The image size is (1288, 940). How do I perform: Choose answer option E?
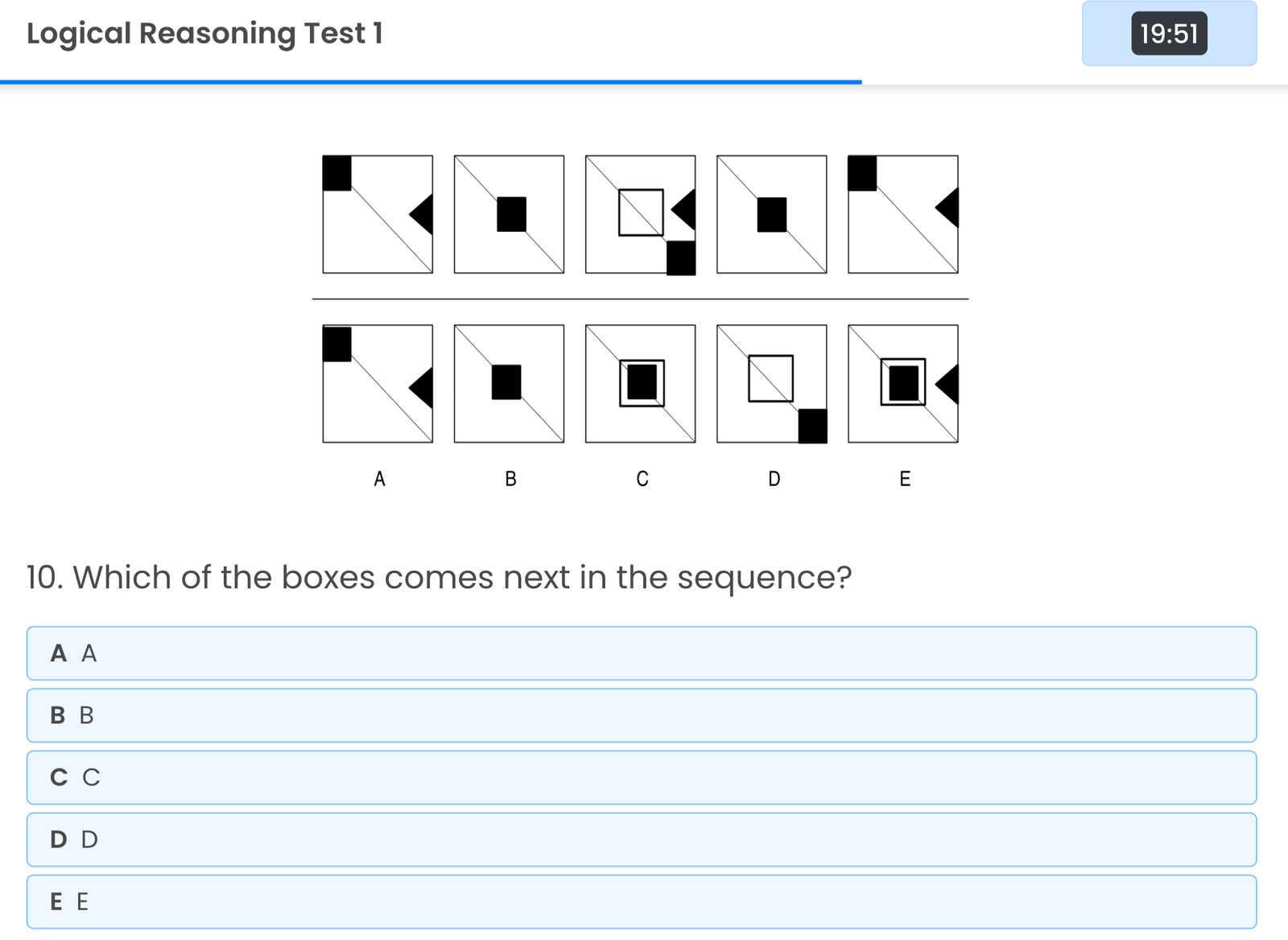coord(641,901)
